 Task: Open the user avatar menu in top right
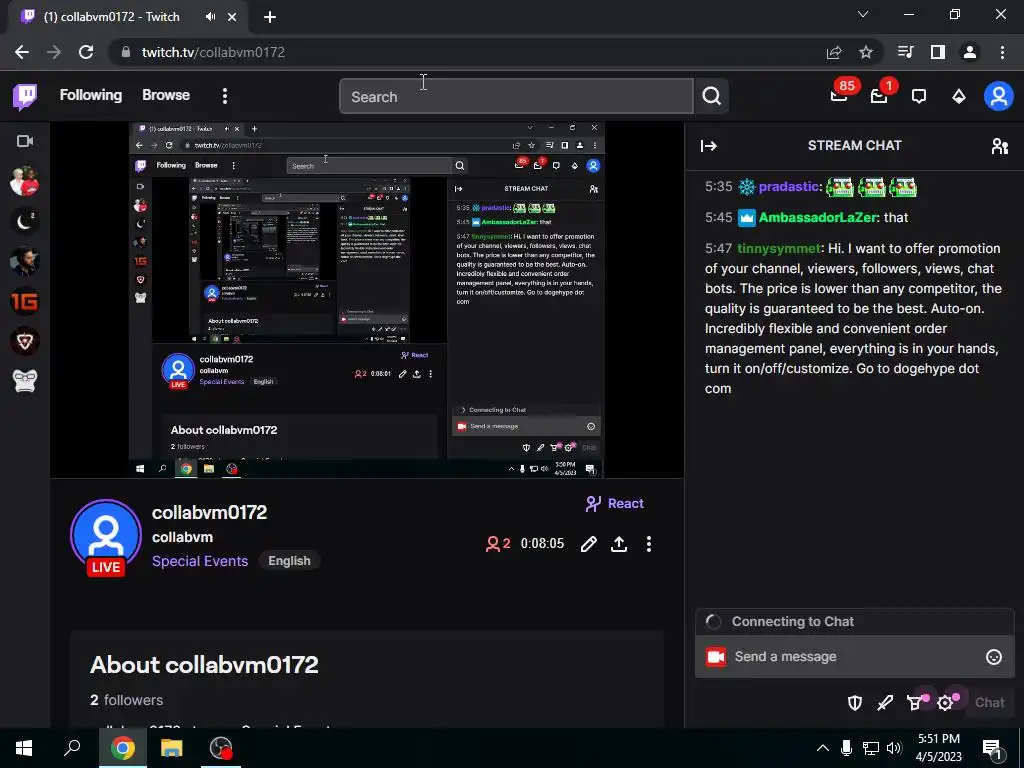click(999, 97)
